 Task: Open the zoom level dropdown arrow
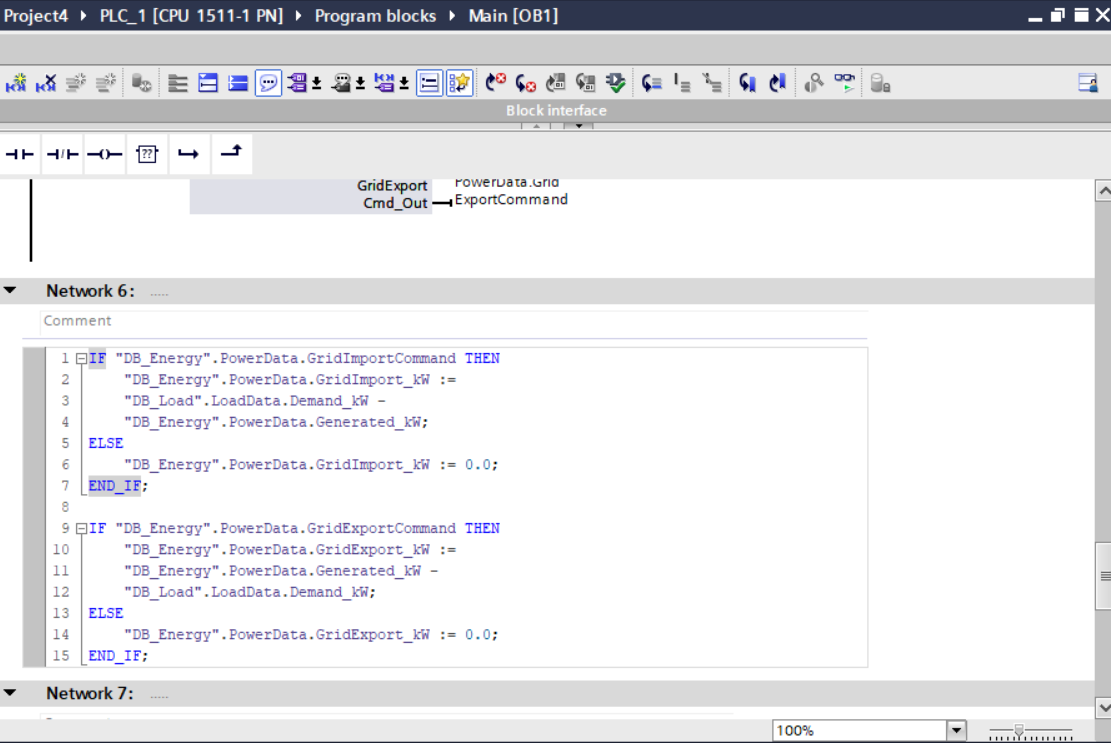click(x=956, y=730)
